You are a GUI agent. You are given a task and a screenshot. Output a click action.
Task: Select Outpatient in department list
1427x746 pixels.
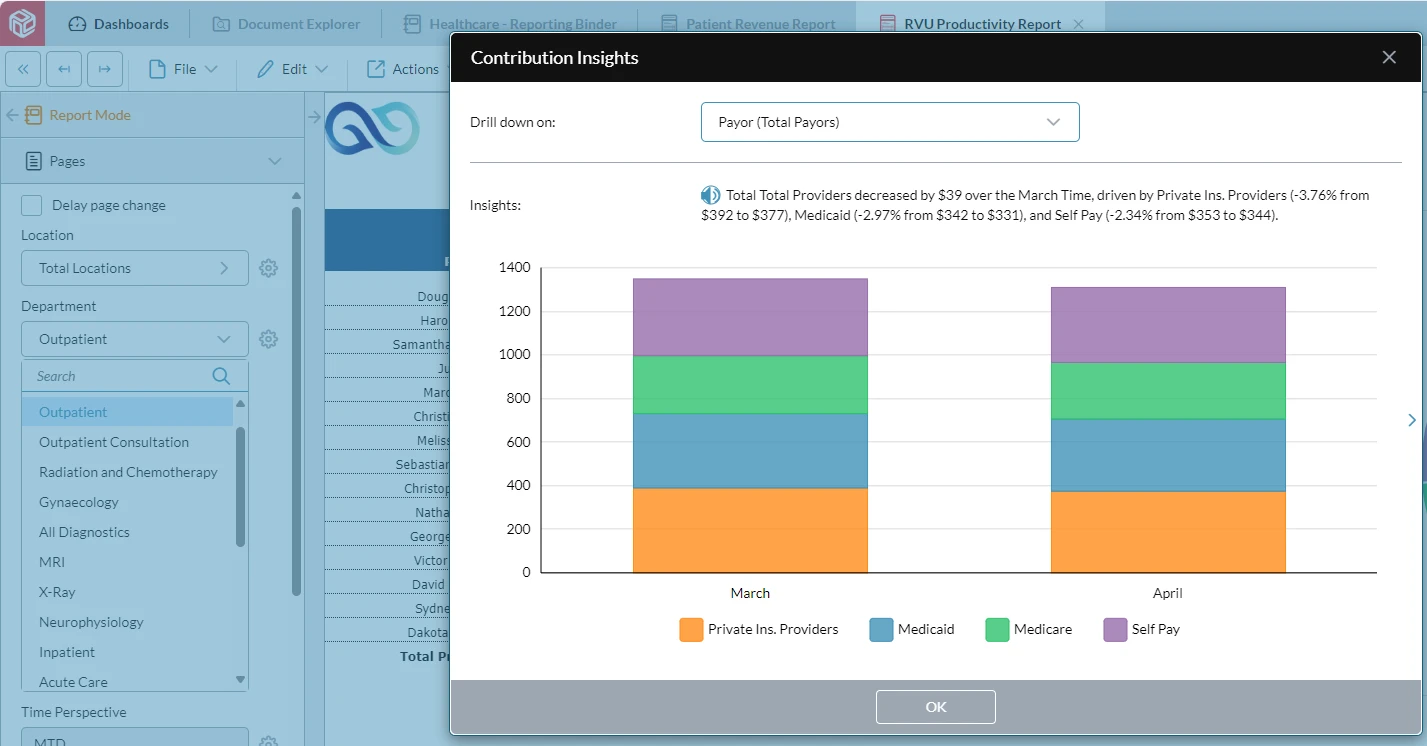pyautogui.click(x=127, y=412)
